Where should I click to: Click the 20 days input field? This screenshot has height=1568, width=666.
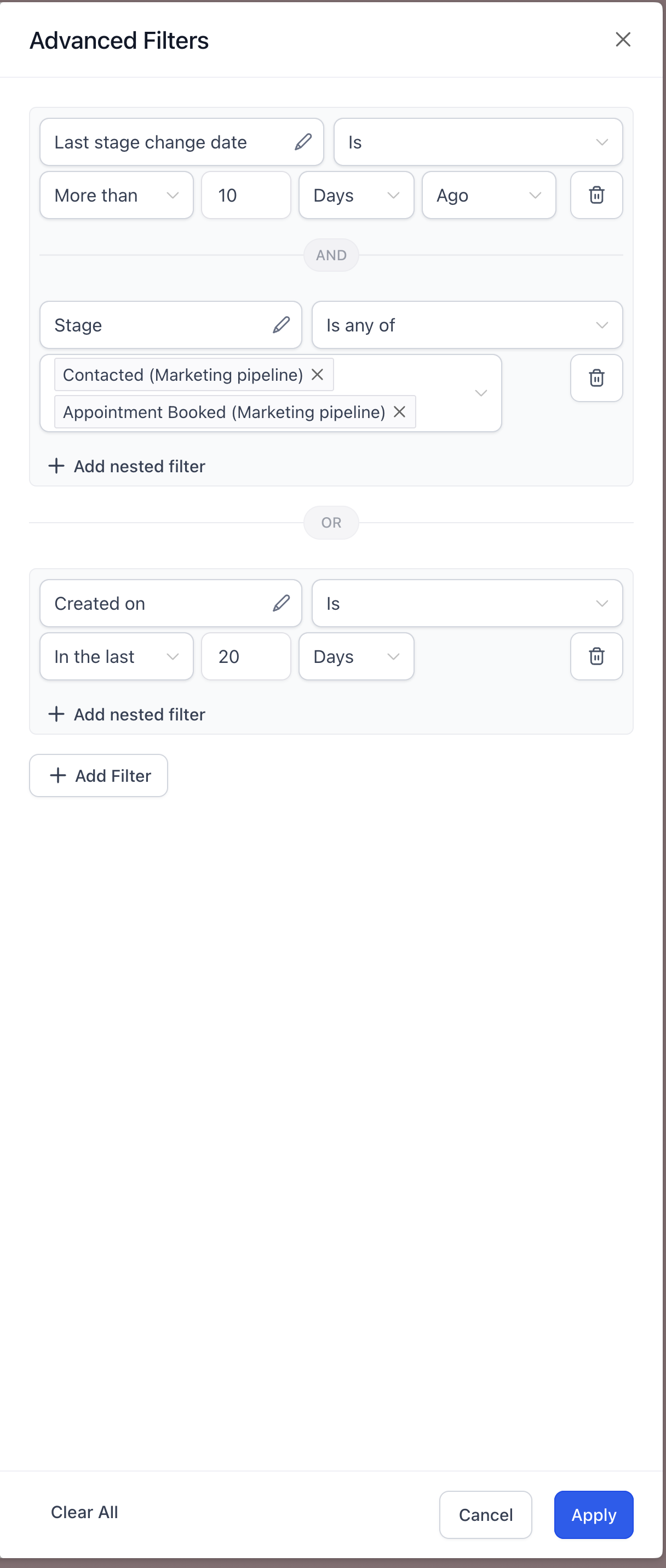click(246, 656)
